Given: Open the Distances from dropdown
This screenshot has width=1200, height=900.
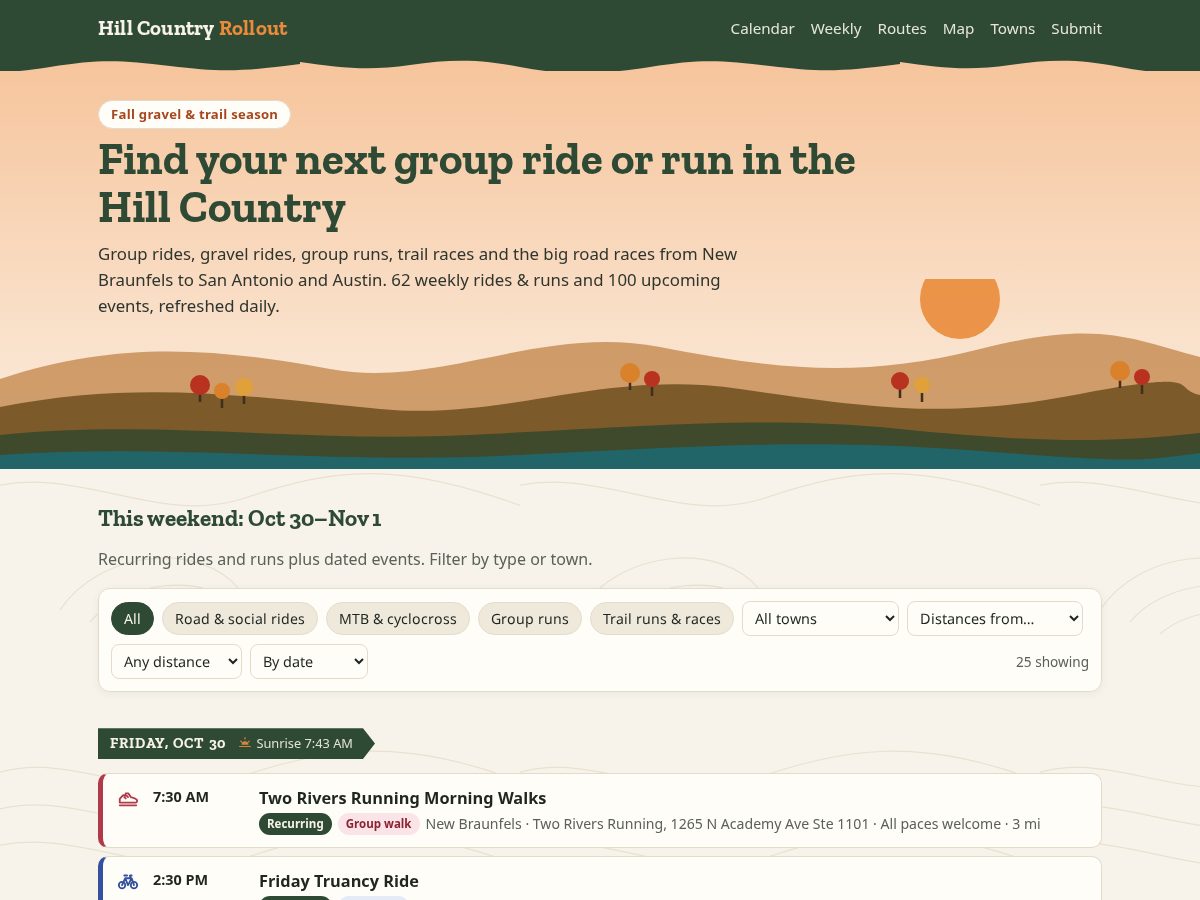Looking at the screenshot, I should point(995,619).
